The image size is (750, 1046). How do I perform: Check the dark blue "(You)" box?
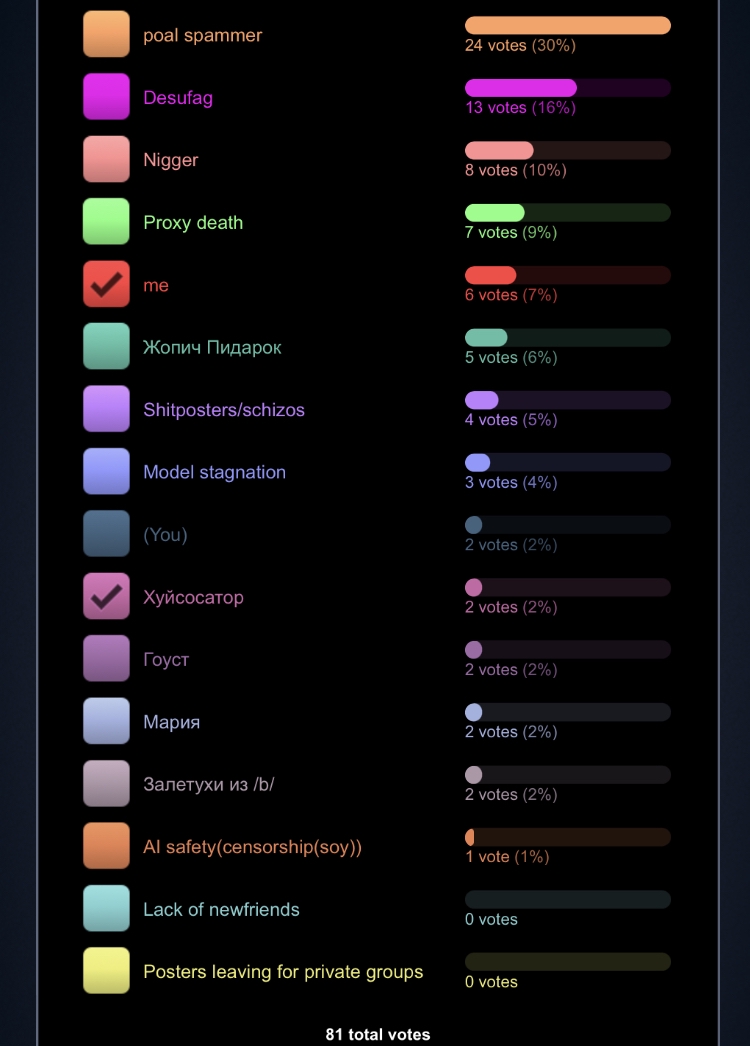(106, 534)
